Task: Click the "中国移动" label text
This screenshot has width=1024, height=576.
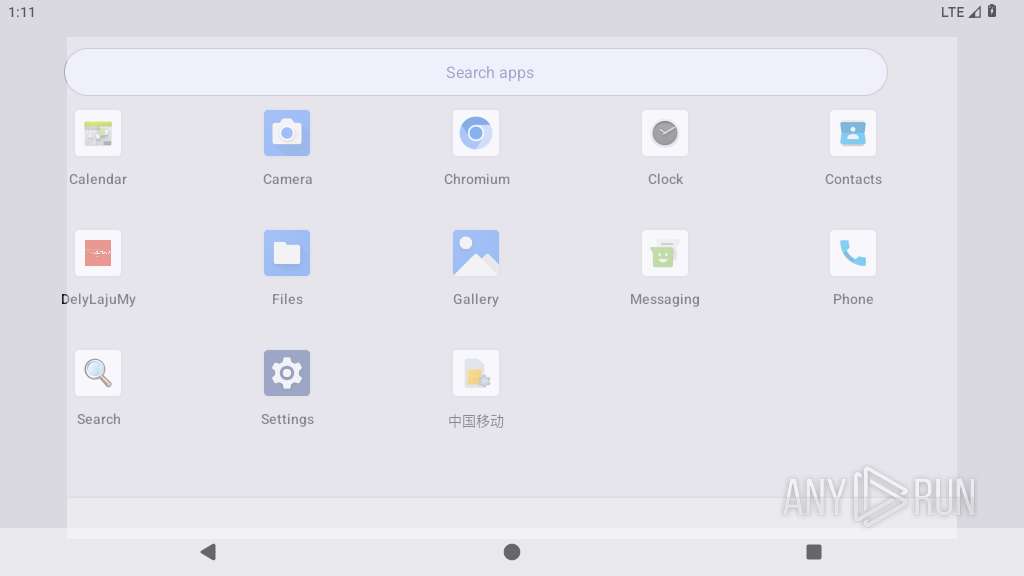Action: 476,421
